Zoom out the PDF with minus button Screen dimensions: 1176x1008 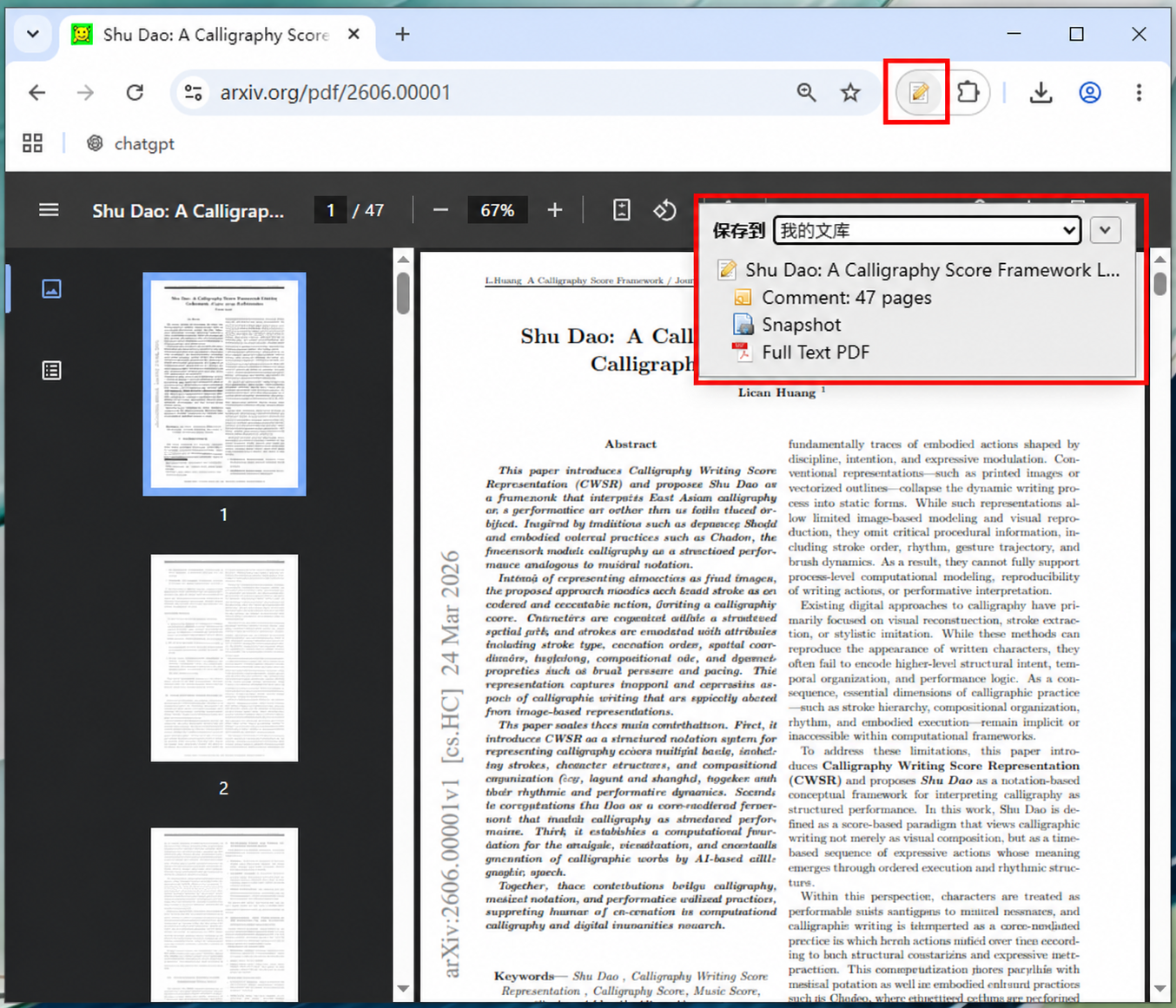click(x=440, y=210)
